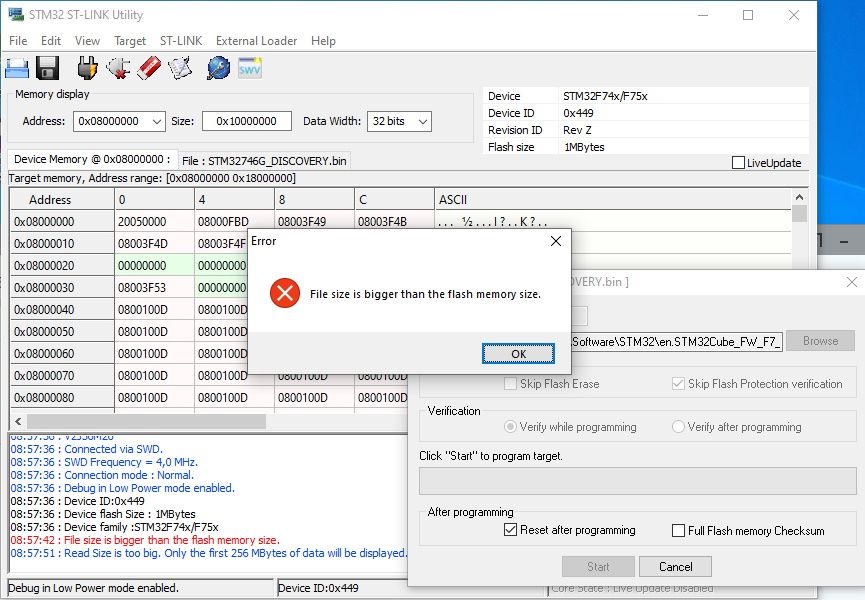Connect to target plug icon

point(87,68)
